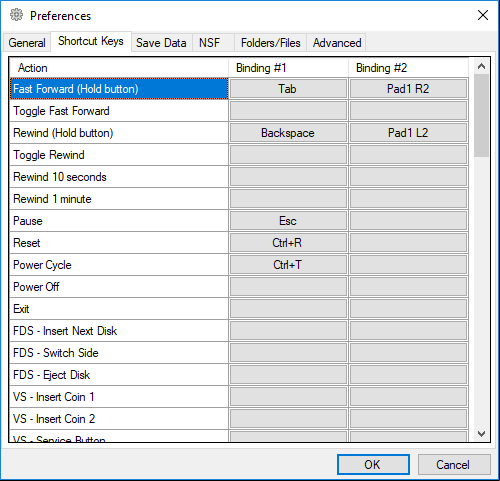Viewport: 500px width, 481px height.
Task: Cancel the Preferences dialog
Action: click(454, 464)
